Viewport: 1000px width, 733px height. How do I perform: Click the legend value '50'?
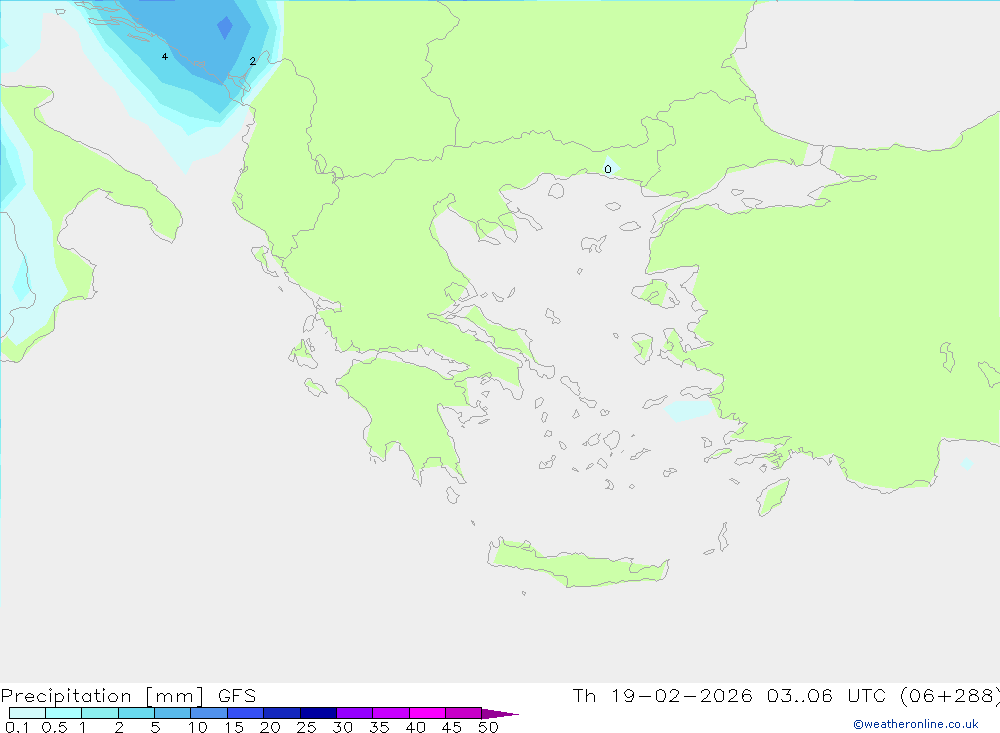488,727
